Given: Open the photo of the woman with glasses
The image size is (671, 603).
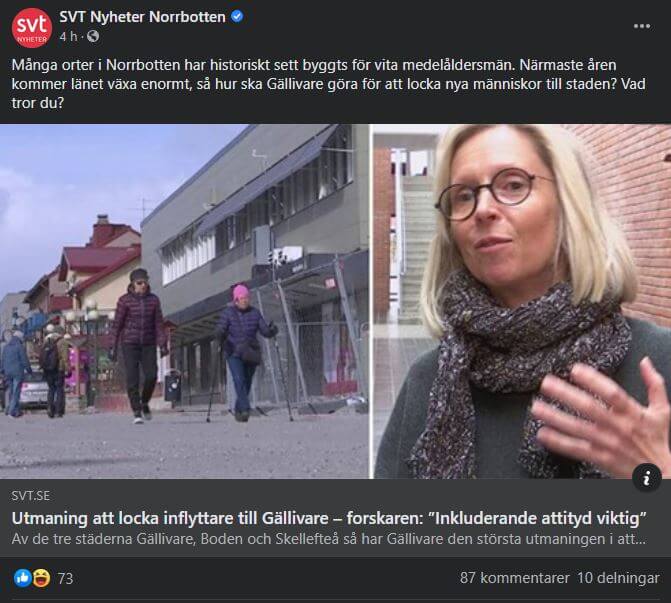Looking at the screenshot, I should (522, 301).
